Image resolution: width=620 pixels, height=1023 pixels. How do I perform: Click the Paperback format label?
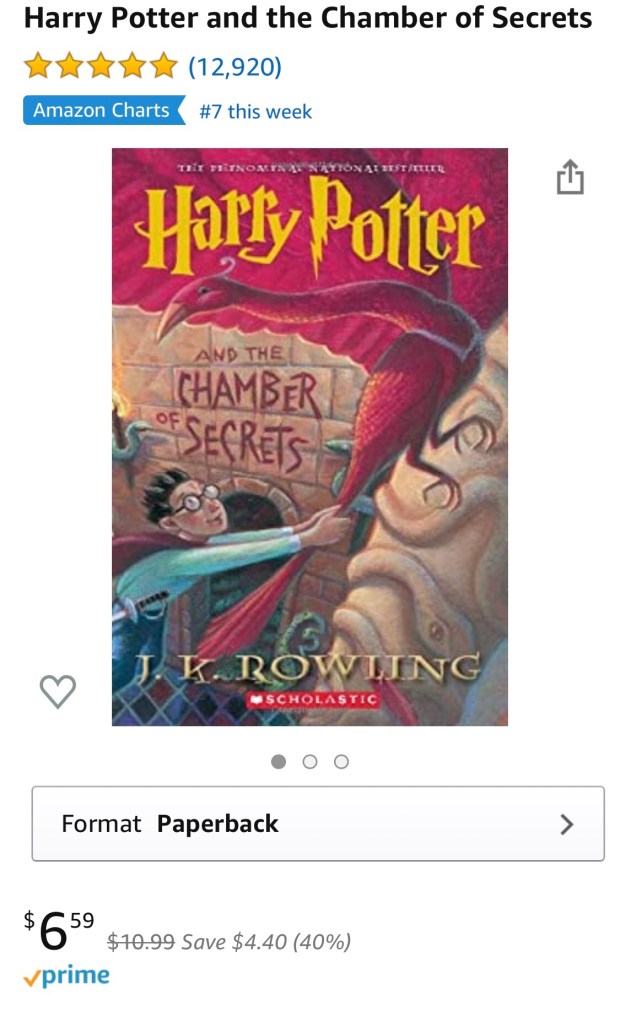pos(218,823)
